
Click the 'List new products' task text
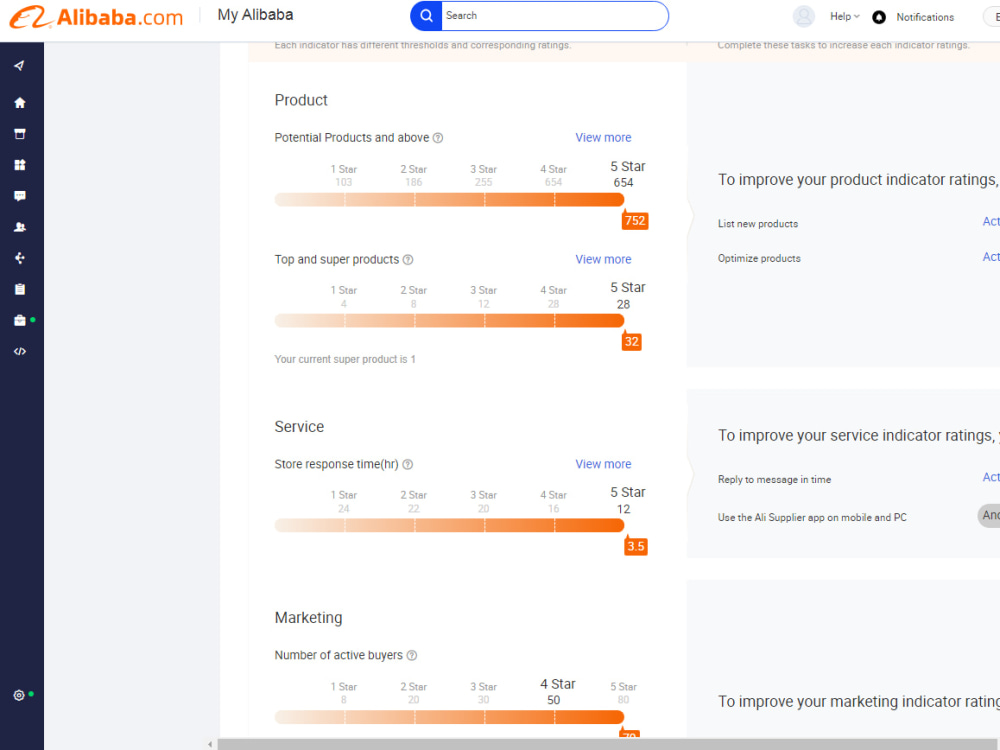coord(758,224)
